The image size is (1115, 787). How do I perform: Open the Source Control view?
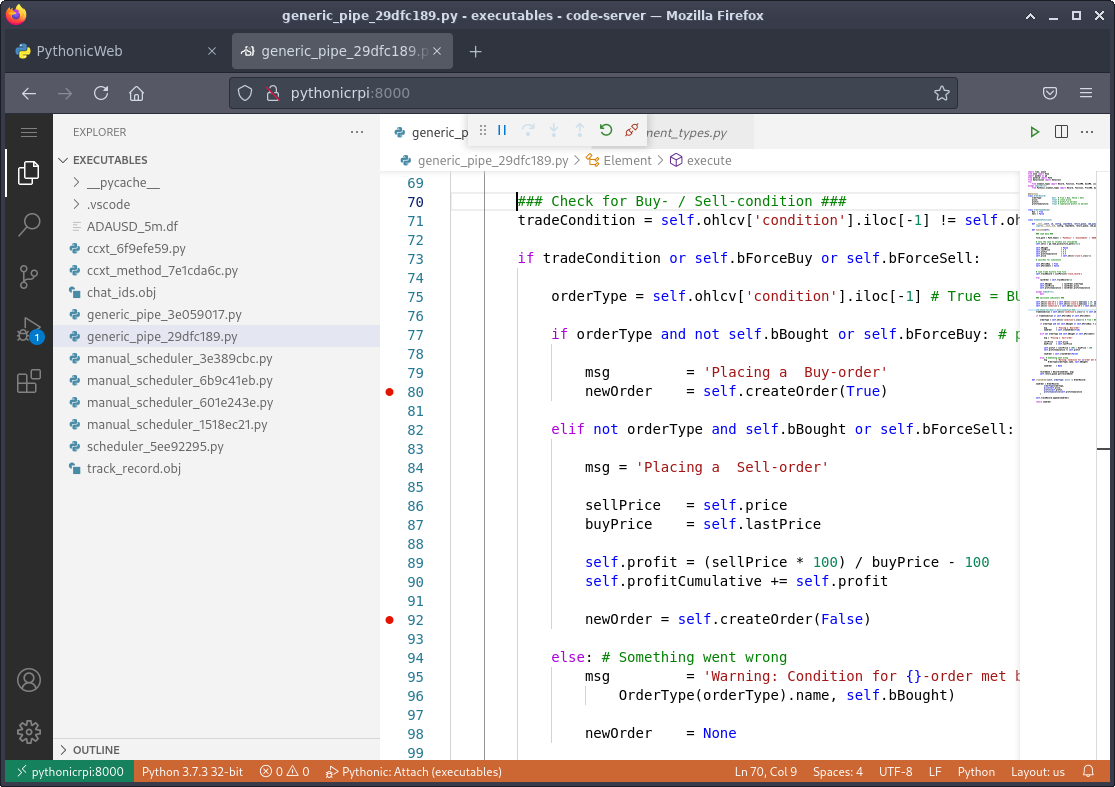pos(28,275)
